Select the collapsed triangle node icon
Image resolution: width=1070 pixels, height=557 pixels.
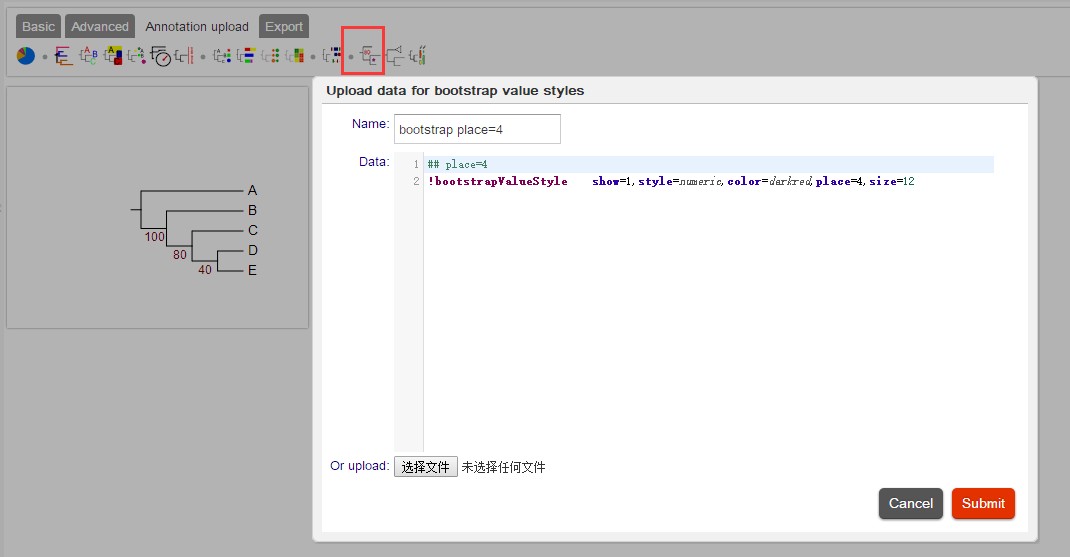click(x=394, y=56)
